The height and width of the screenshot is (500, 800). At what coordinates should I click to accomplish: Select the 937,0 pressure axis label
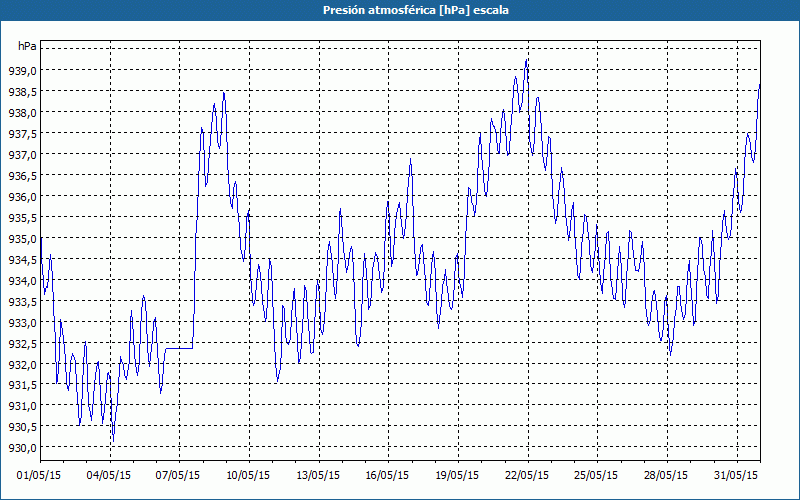22,155
